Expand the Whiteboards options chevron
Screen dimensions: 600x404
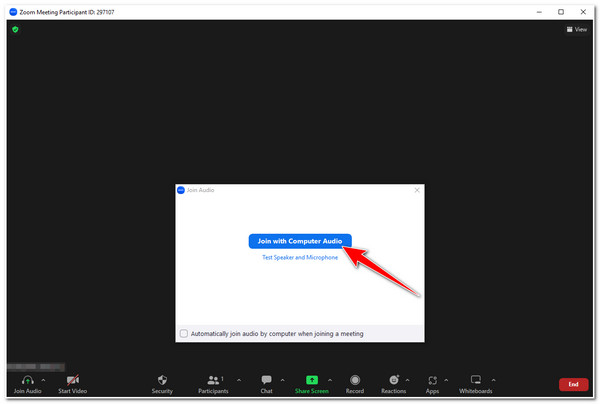tap(494, 380)
